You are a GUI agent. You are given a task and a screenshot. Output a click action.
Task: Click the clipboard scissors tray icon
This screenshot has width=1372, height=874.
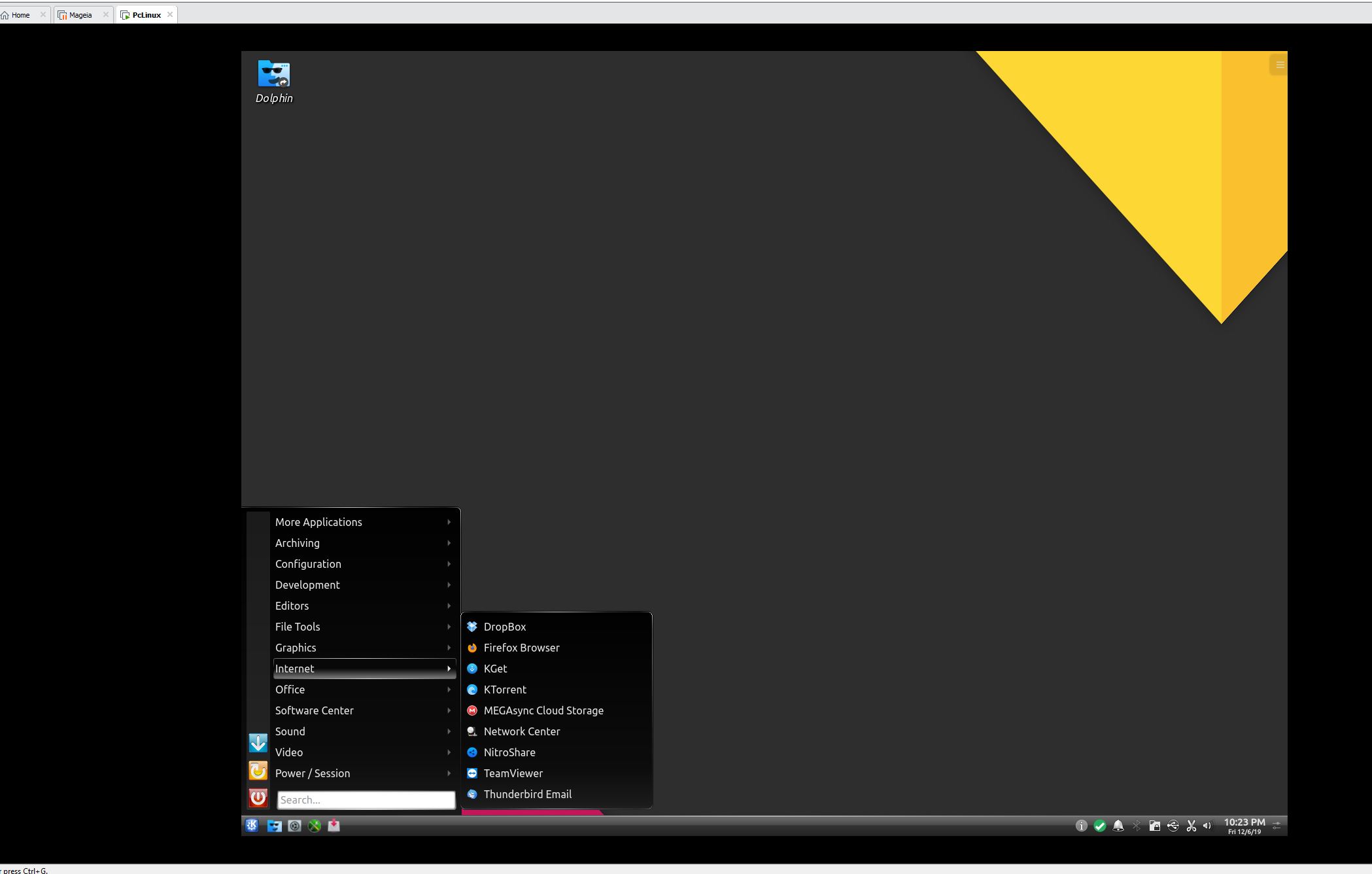point(1191,826)
